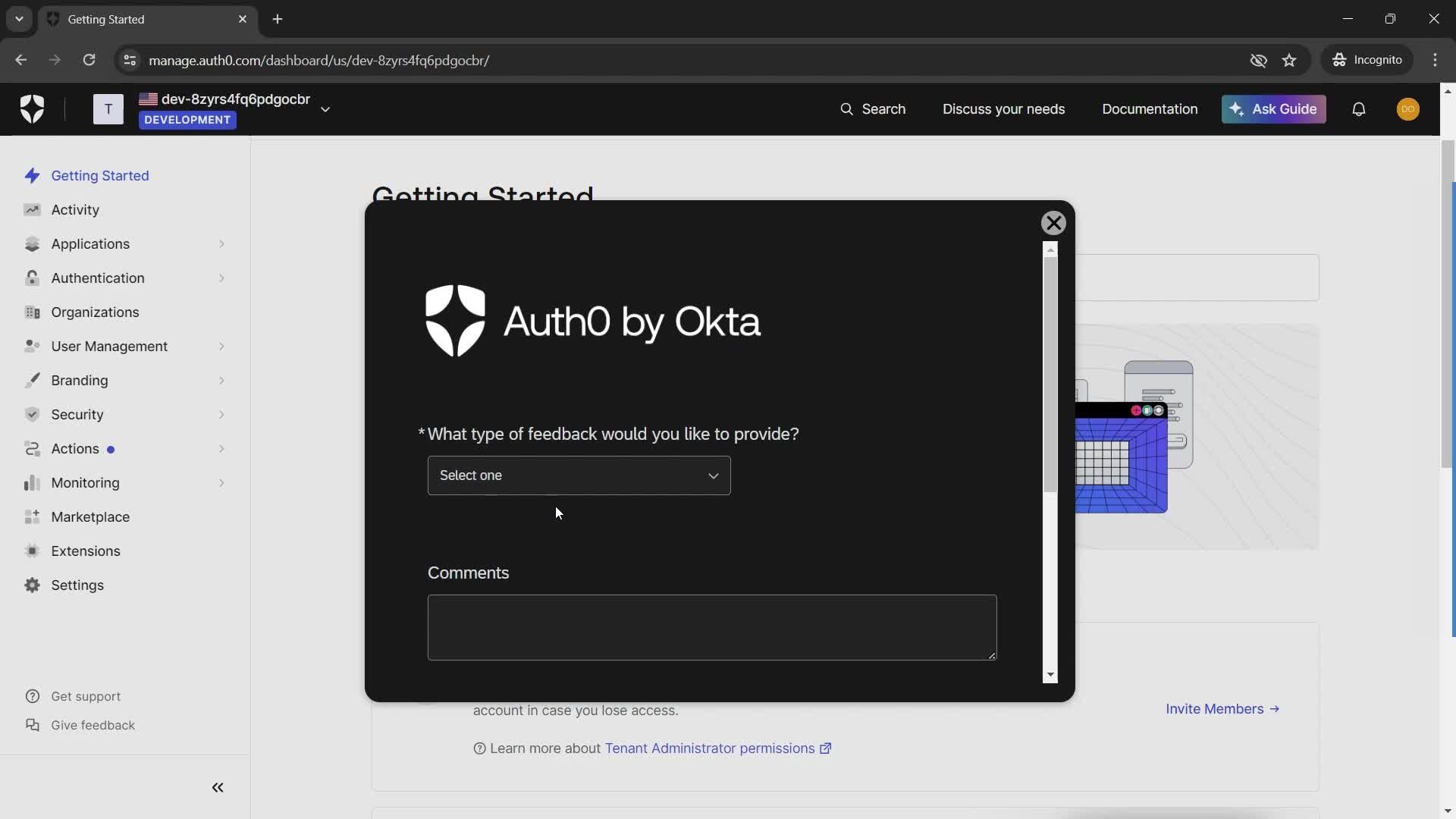Click the Actions flow icon
The image size is (1456, 819).
pyautogui.click(x=32, y=449)
